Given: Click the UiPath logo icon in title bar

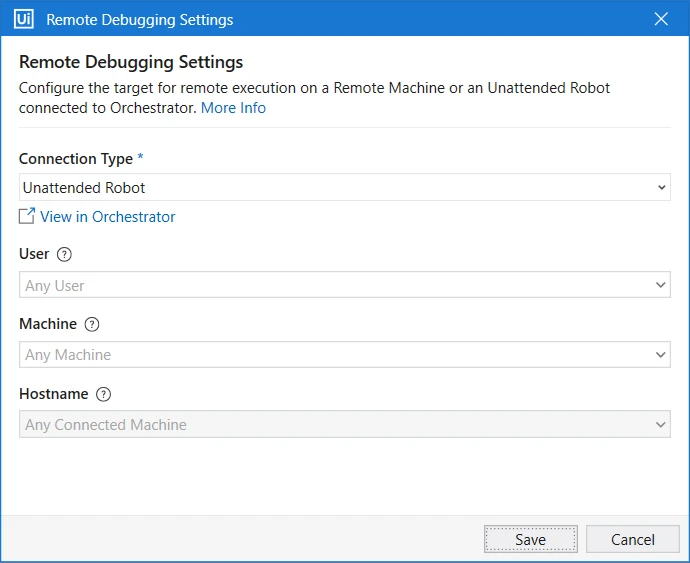Looking at the screenshot, I should click(23, 19).
